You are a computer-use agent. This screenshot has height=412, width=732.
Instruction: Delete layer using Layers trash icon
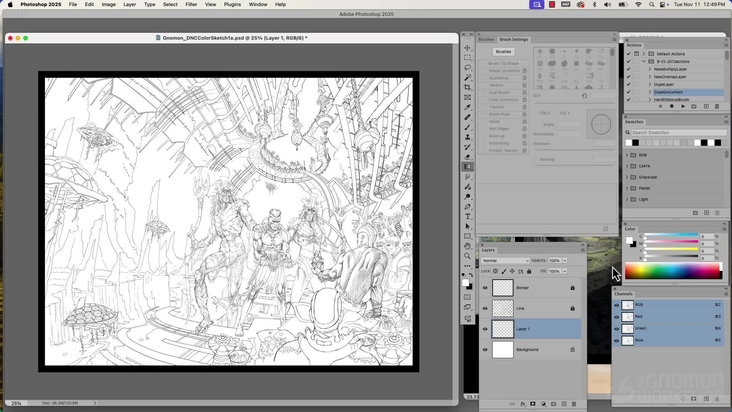coord(574,404)
